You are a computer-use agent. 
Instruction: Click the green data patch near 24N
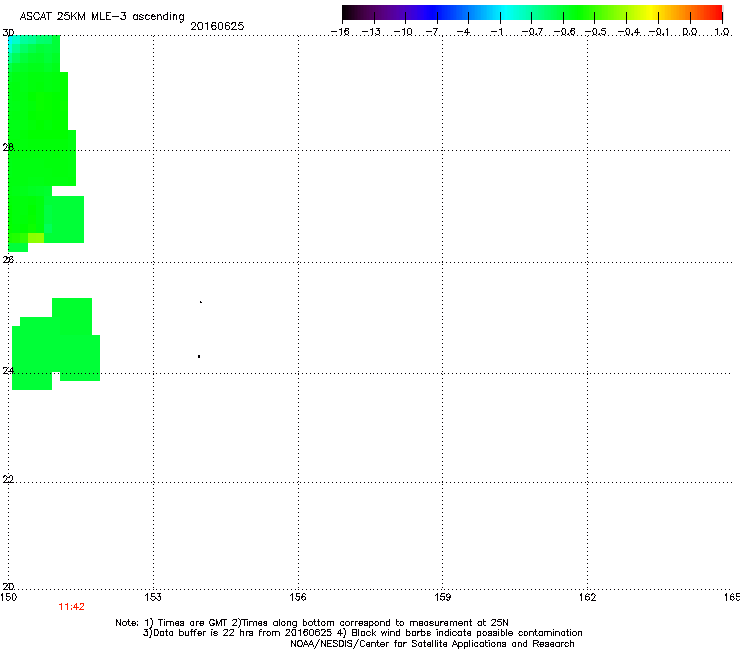(x=54, y=345)
